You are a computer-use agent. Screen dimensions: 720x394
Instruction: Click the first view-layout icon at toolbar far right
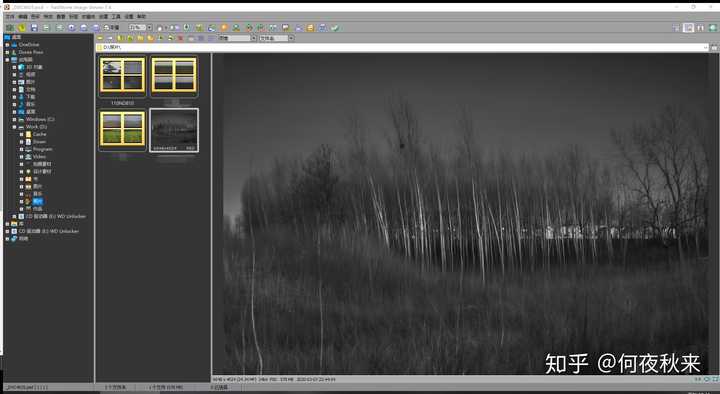coord(676,28)
